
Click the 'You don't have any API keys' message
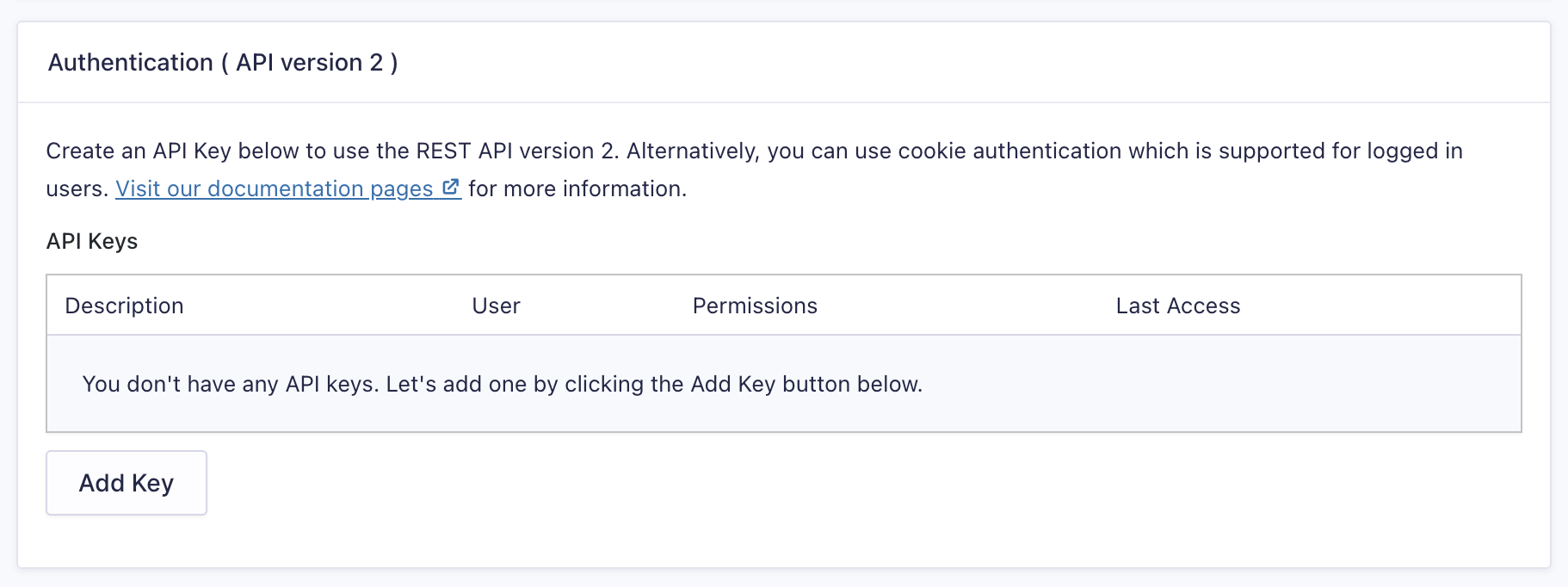(502, 384)
